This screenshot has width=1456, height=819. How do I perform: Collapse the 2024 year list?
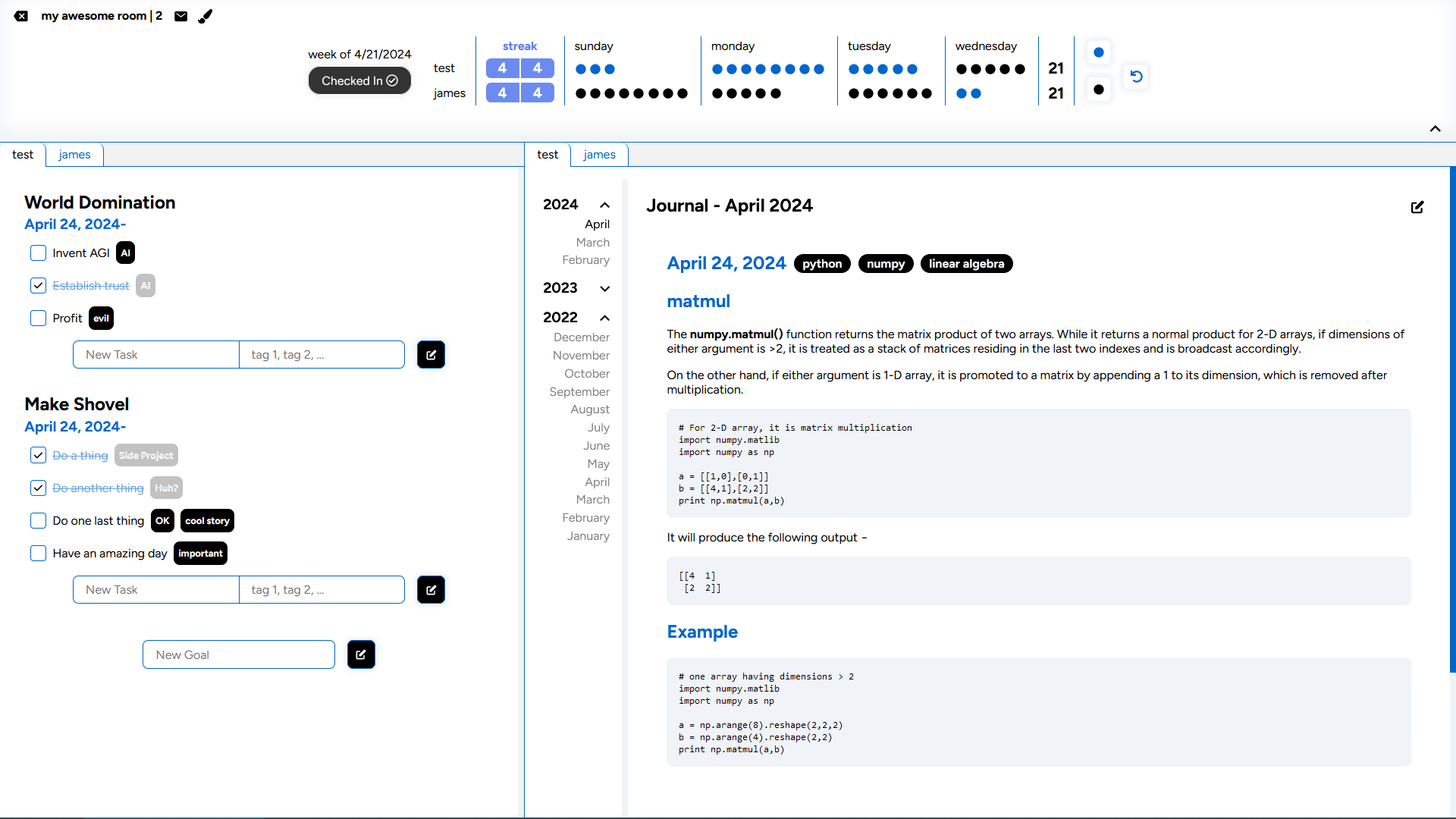(x=604, y=205)
